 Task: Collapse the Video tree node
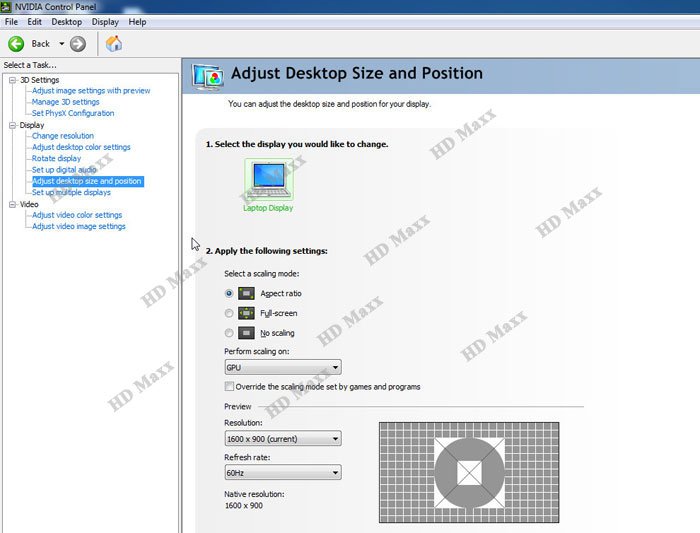(x=13, y=204)
